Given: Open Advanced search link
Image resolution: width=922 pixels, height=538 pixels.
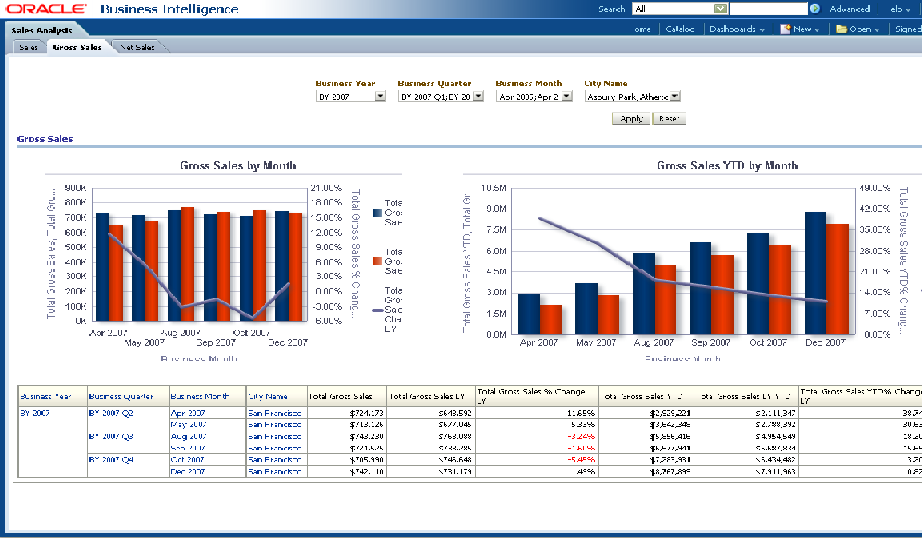Looking at the screenshot, I should 850,9.
